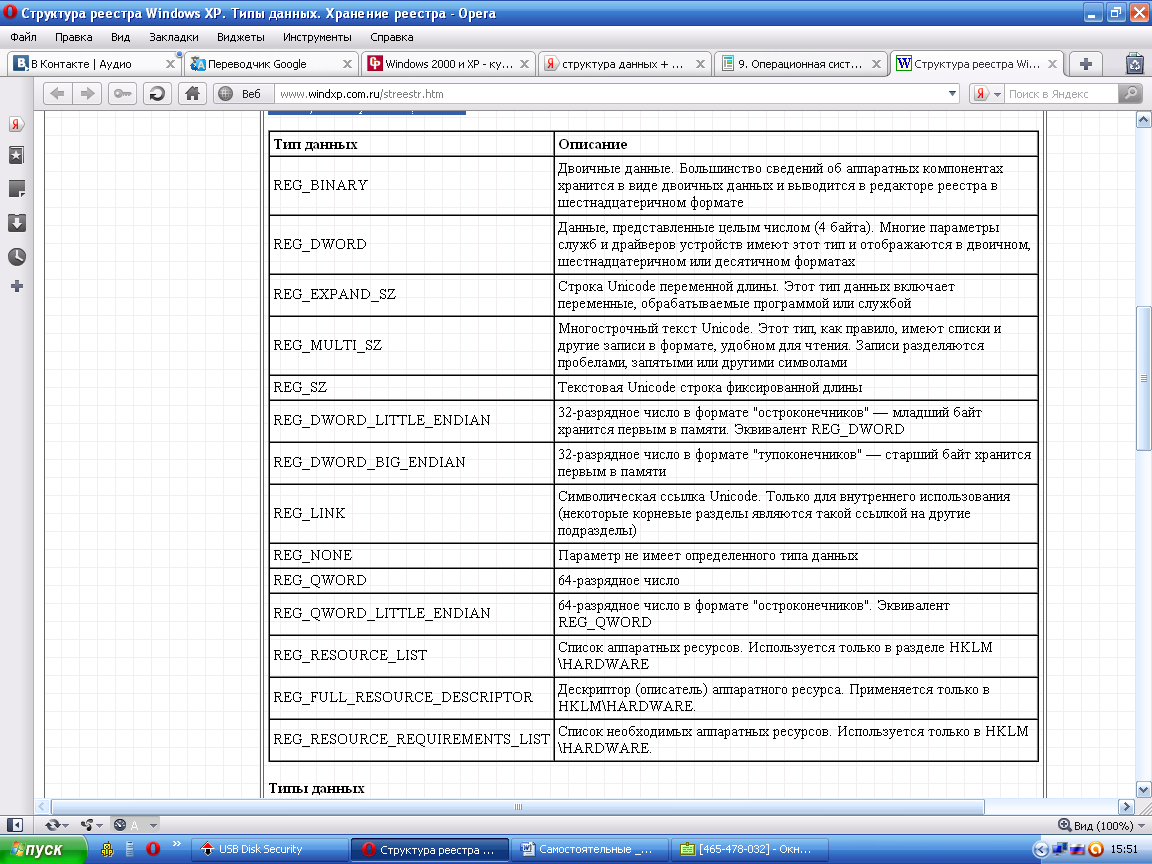Screen dimensions: 1152x864
Task: Click the Поиск в Яндекс search field
Action: [1061, 93]
